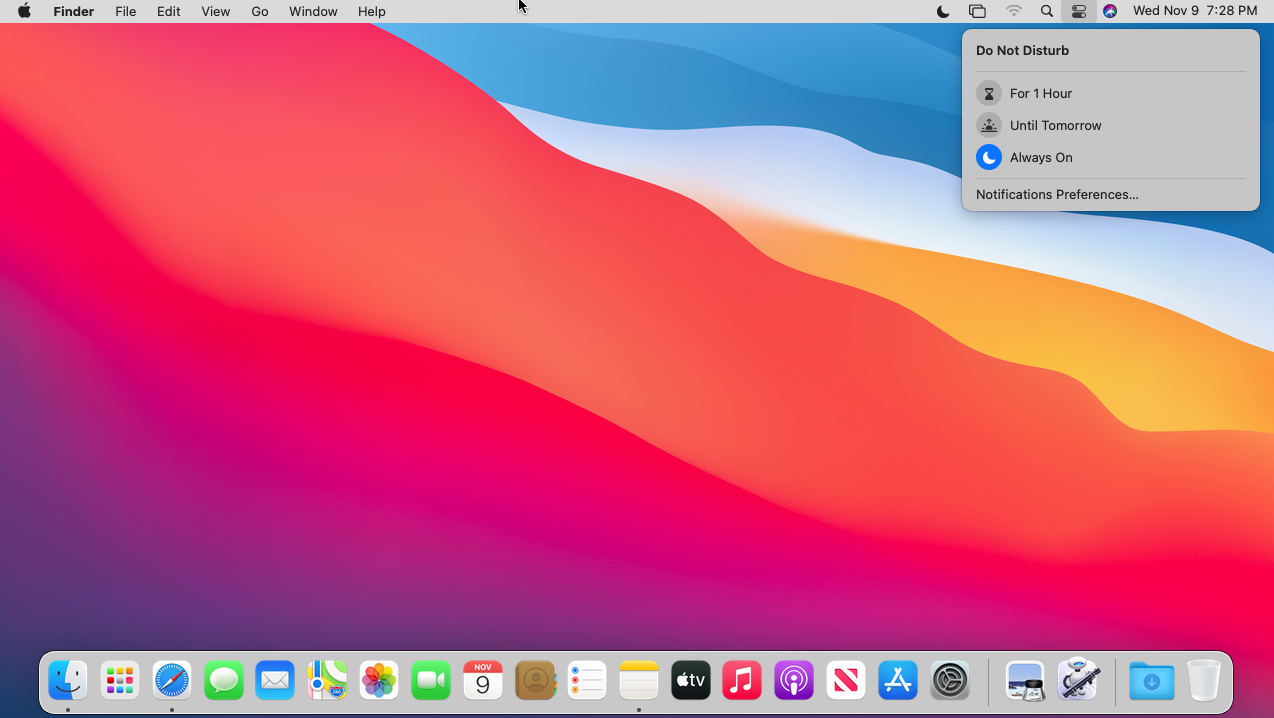This screenshot has width=1274, height=718.
Task: Enable Do Not Disturb Until Tomorrow
Action: 1110,125
